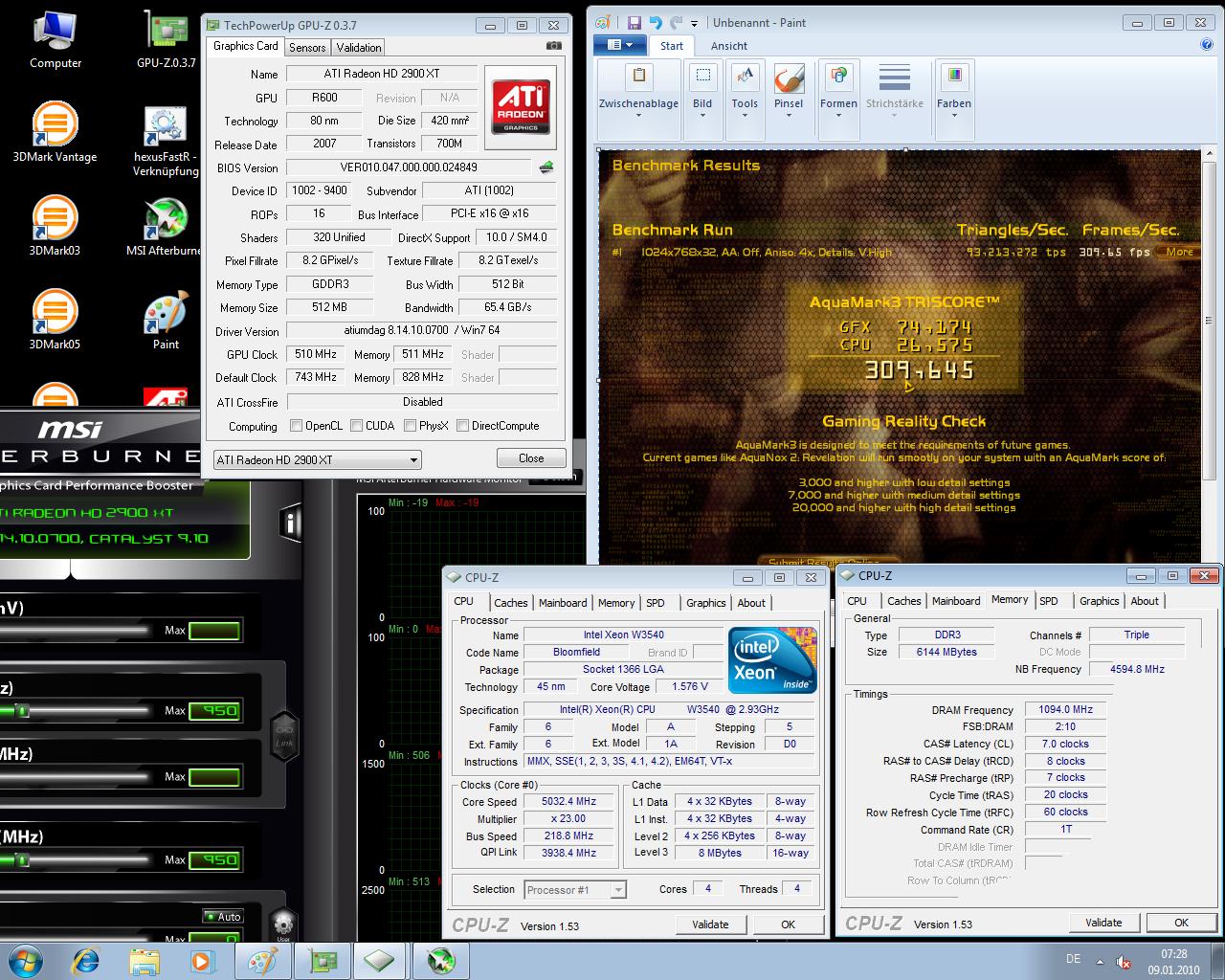
Task: Select 3DMark03 desktop shortcut
Action: tap(56, 228)
